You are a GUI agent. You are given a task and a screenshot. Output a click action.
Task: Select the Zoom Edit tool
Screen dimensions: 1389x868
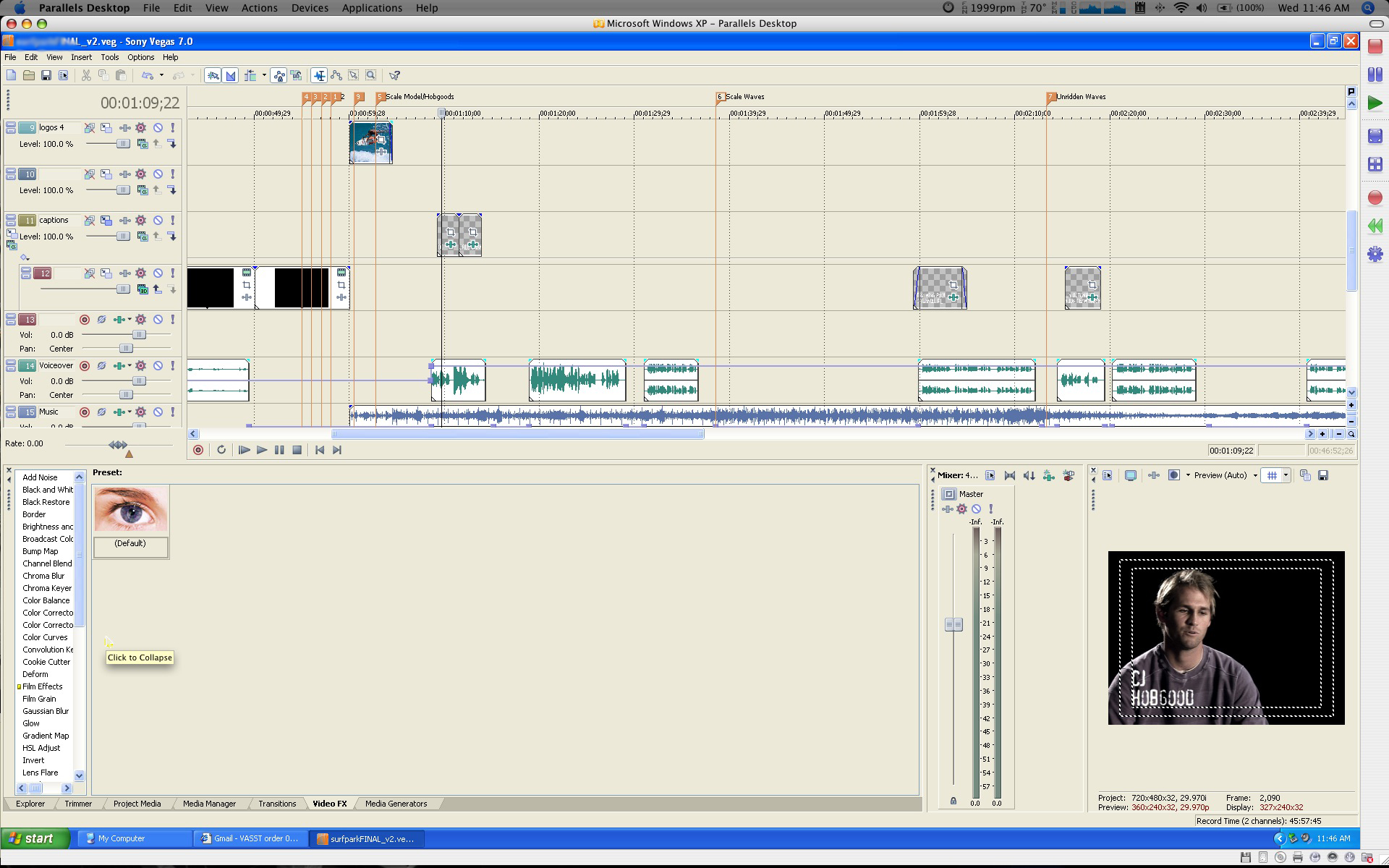[x=370, y=75]
